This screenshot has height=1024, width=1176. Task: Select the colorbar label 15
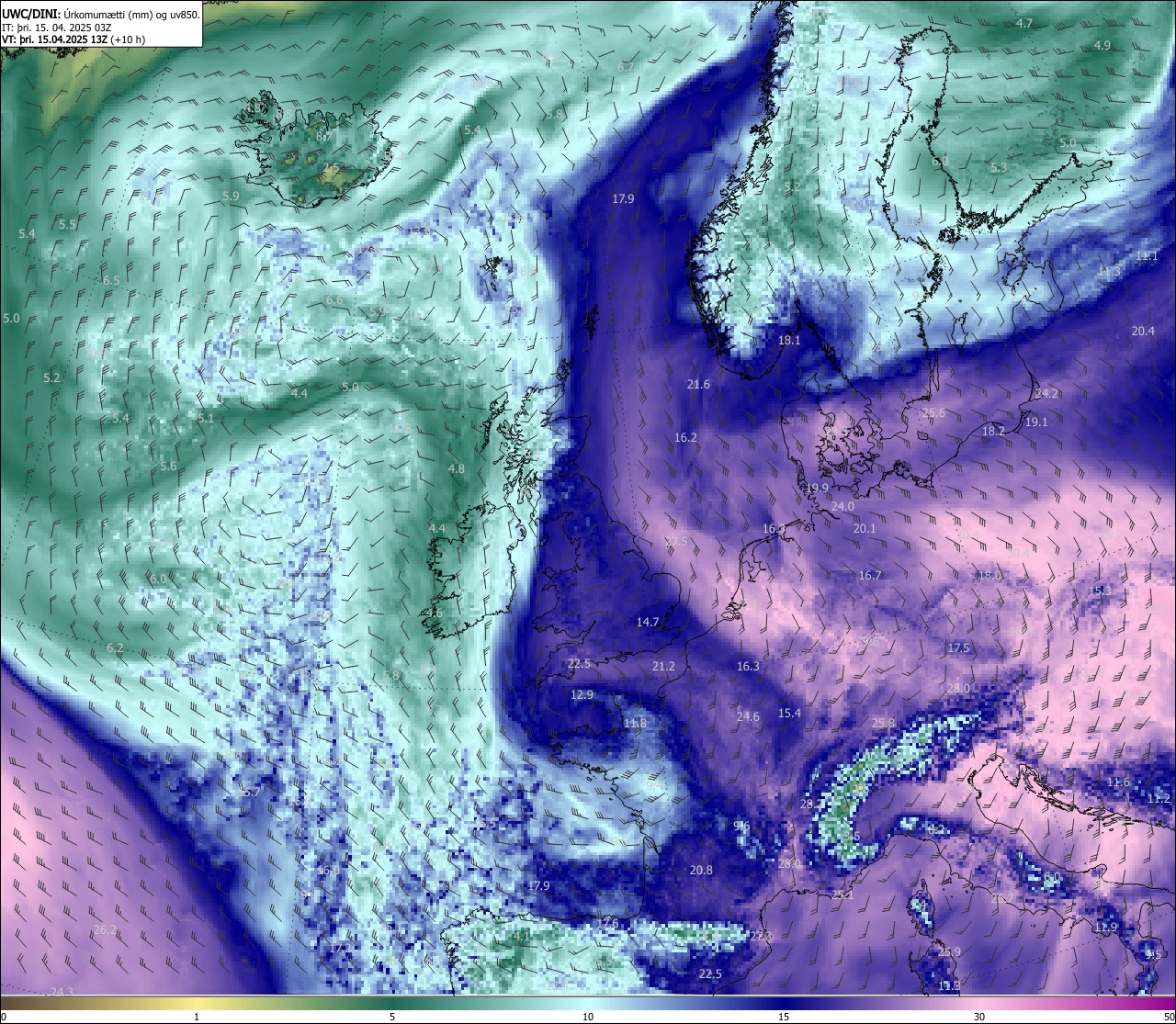point(784,1017)
